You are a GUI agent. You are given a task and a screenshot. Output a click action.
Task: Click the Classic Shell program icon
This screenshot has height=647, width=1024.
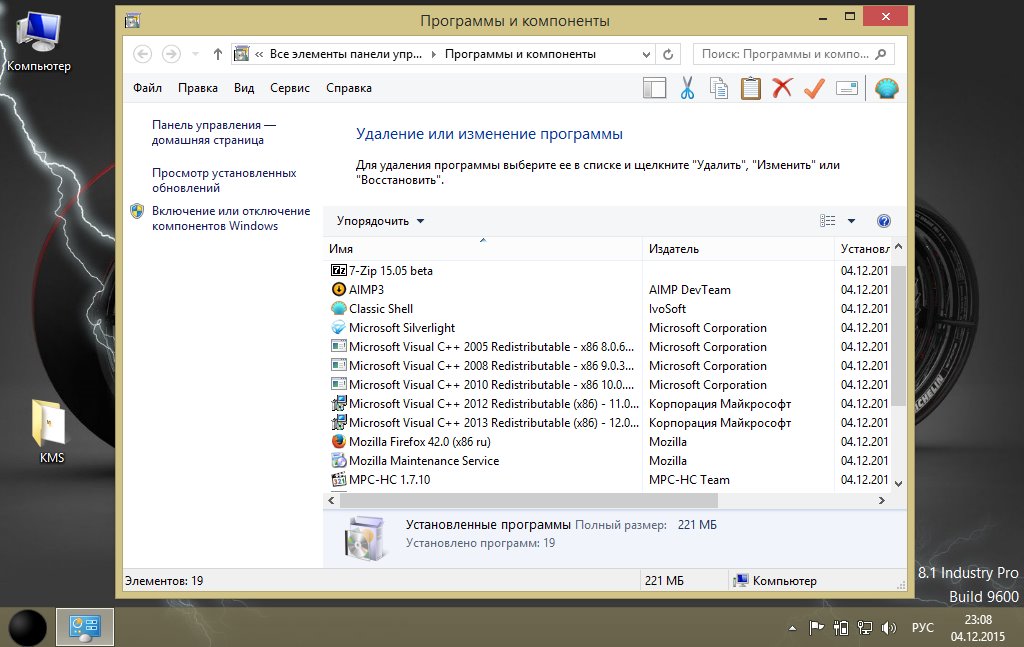coord(338,308)
